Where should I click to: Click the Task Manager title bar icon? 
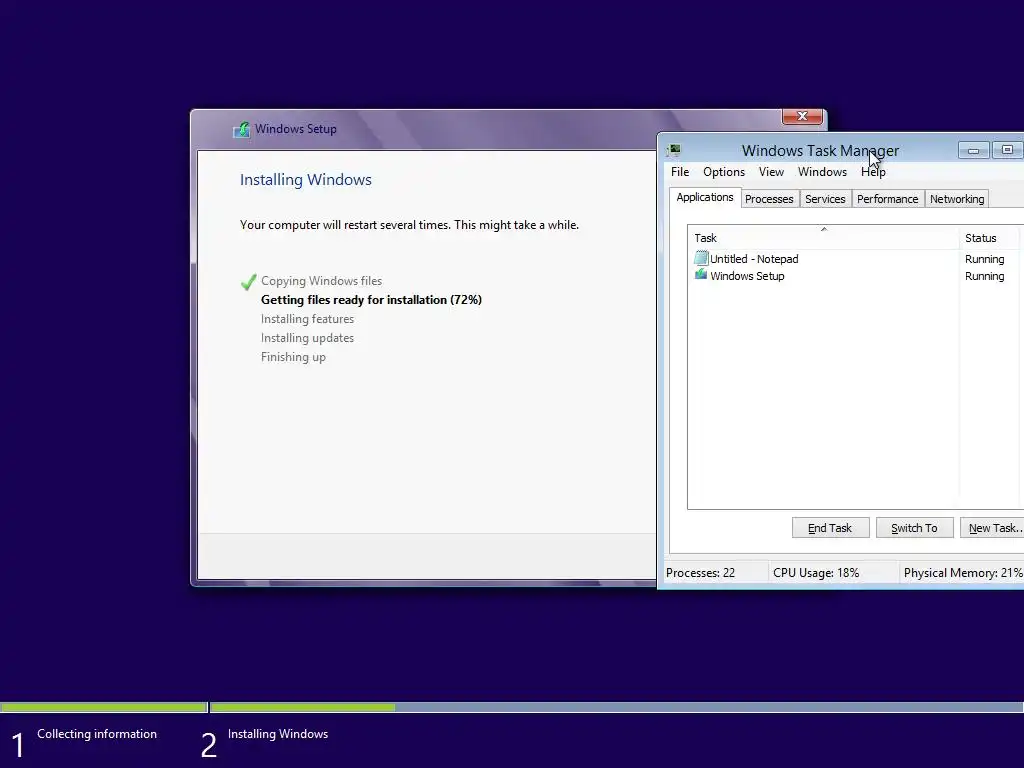[674, 150]
